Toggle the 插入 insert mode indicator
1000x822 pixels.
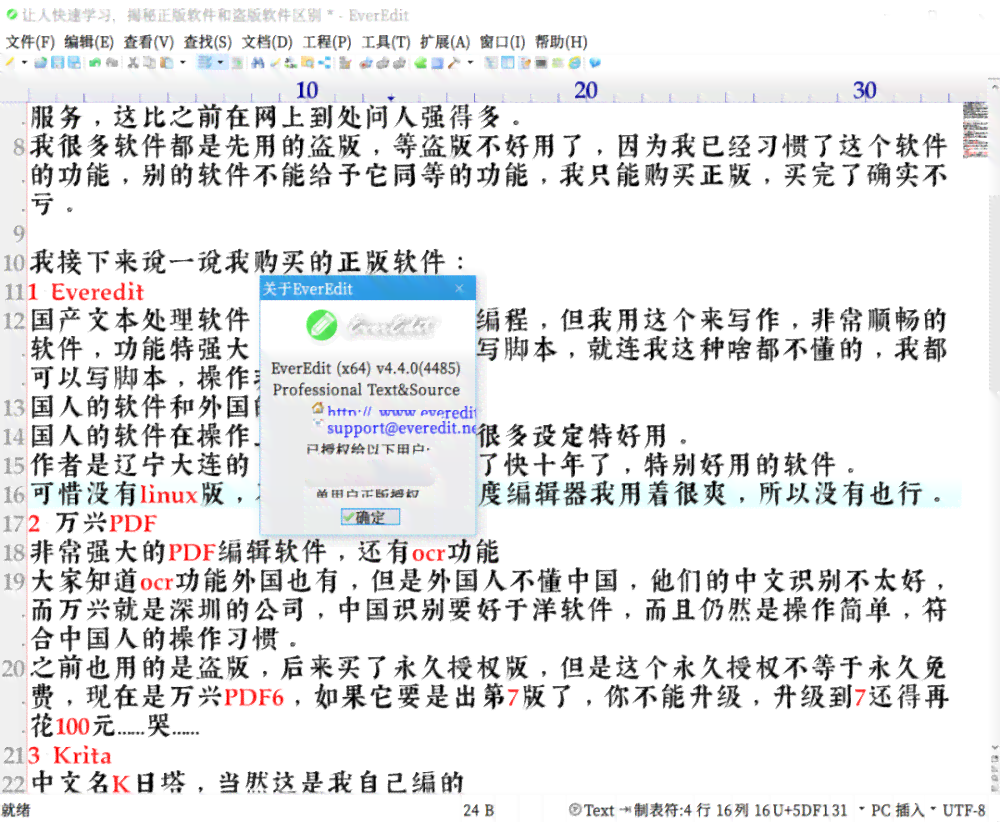910,811
